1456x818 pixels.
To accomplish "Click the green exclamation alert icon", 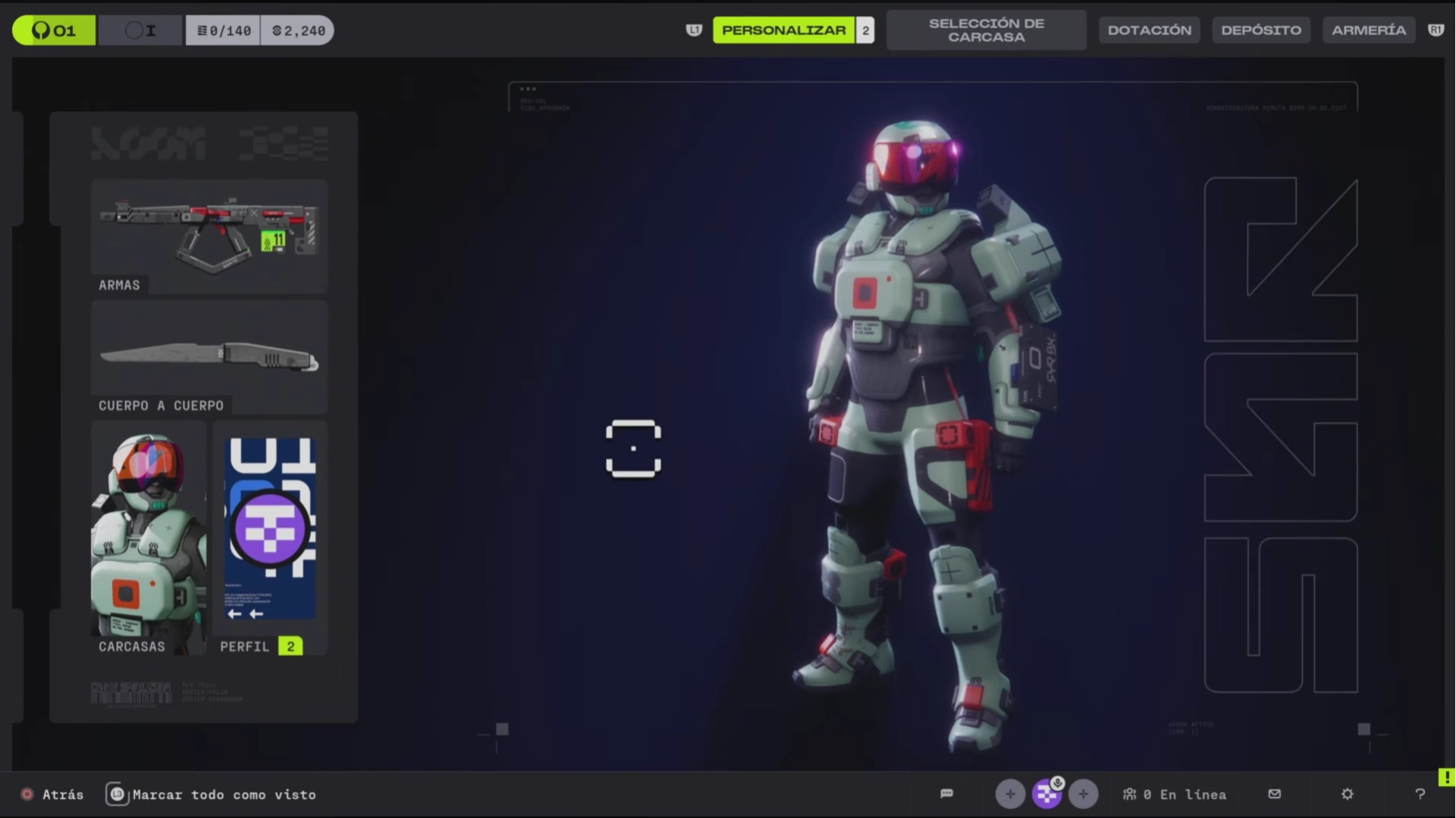I will pyautogui.click(x=1446, y=777).
